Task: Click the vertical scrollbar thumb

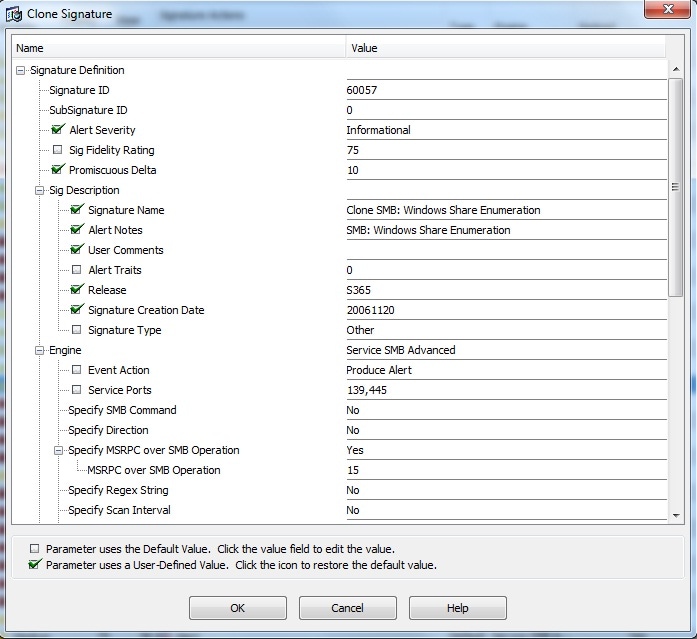Action: click(x=676, y=187)
